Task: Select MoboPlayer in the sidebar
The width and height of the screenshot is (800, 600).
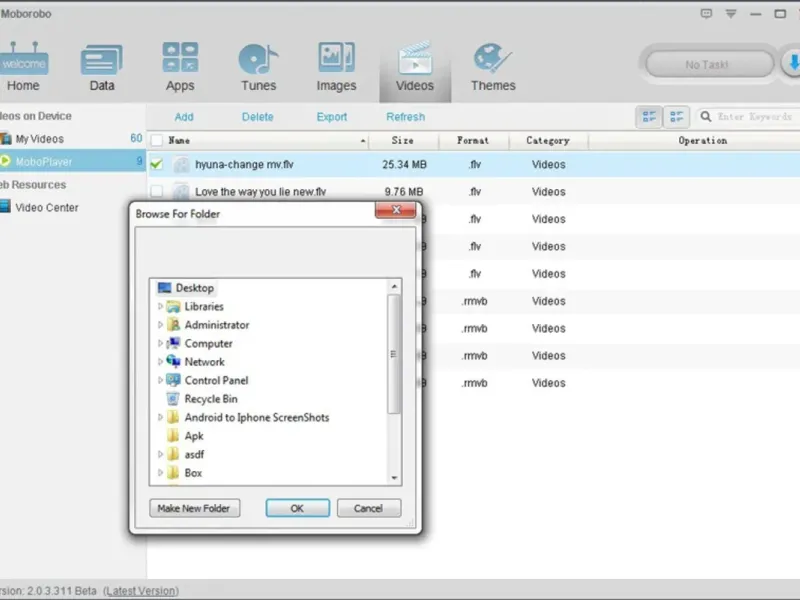Action: coord(72,161)
